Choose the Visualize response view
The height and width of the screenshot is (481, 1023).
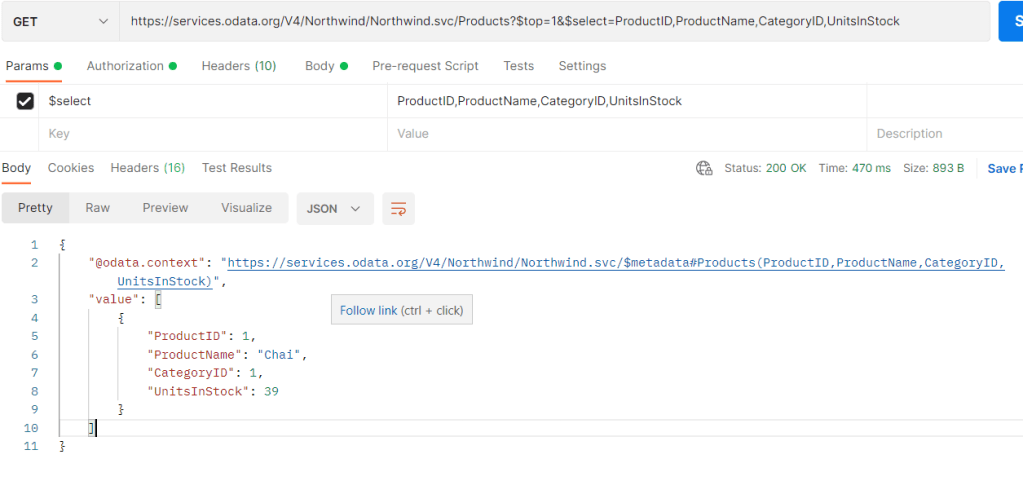coord(246,208)
